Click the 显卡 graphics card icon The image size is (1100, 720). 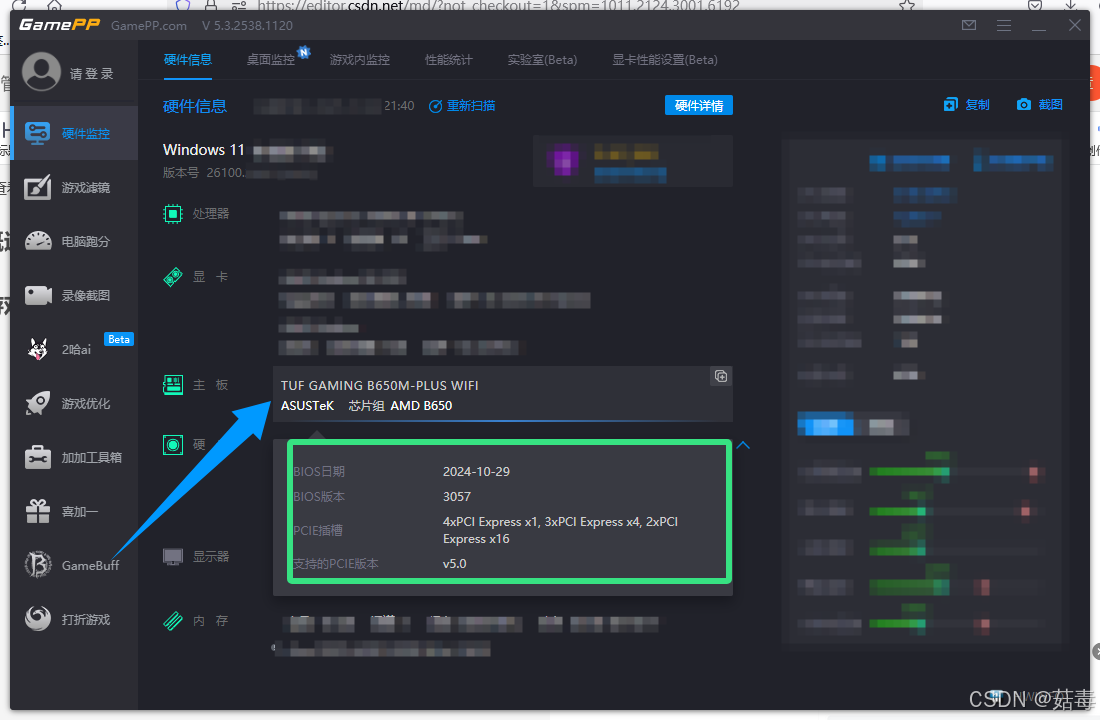coord(173,277)
